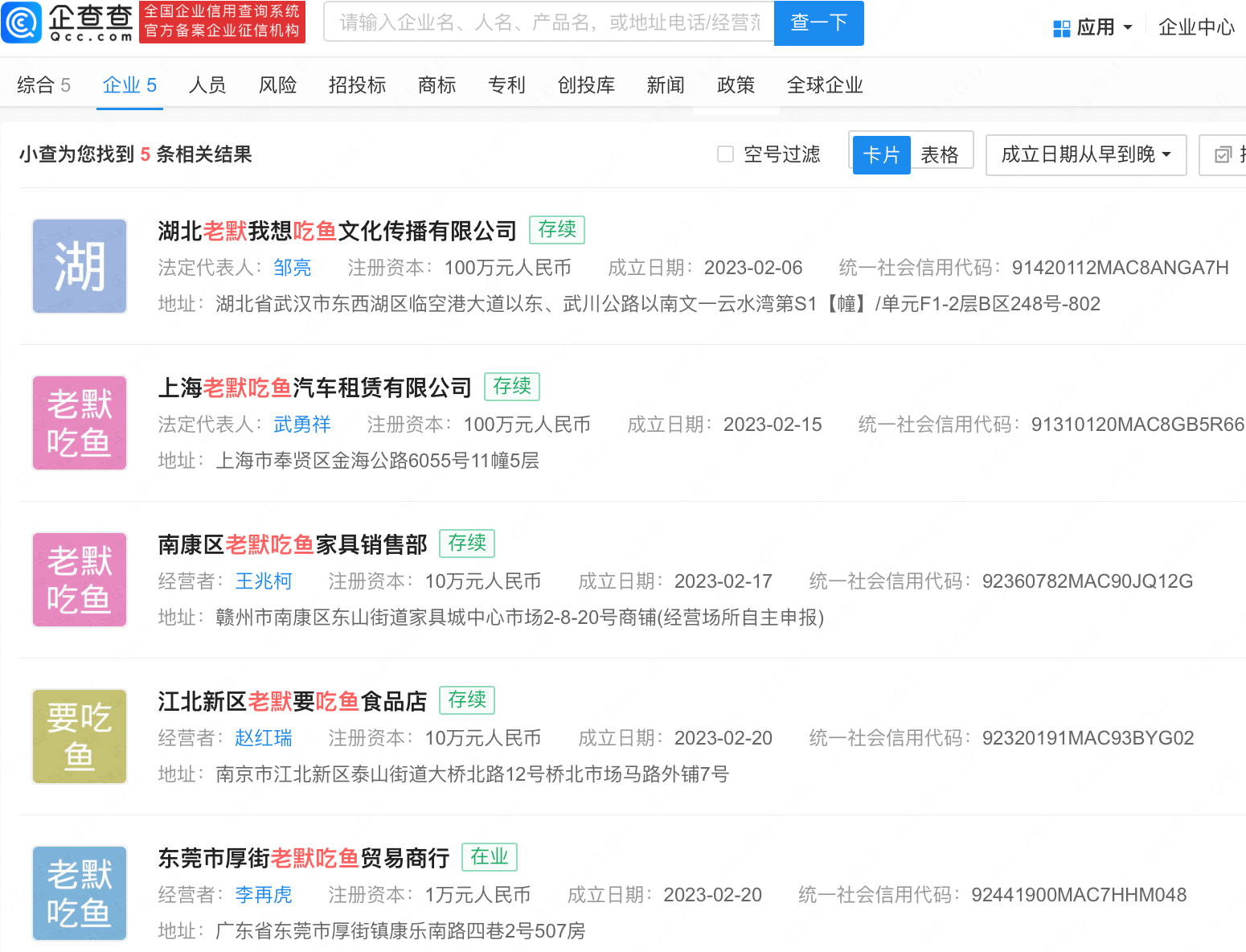Click the blue 湖 company logo tile
This screenshot has width=1246, height=952.
tap(80, 266)
